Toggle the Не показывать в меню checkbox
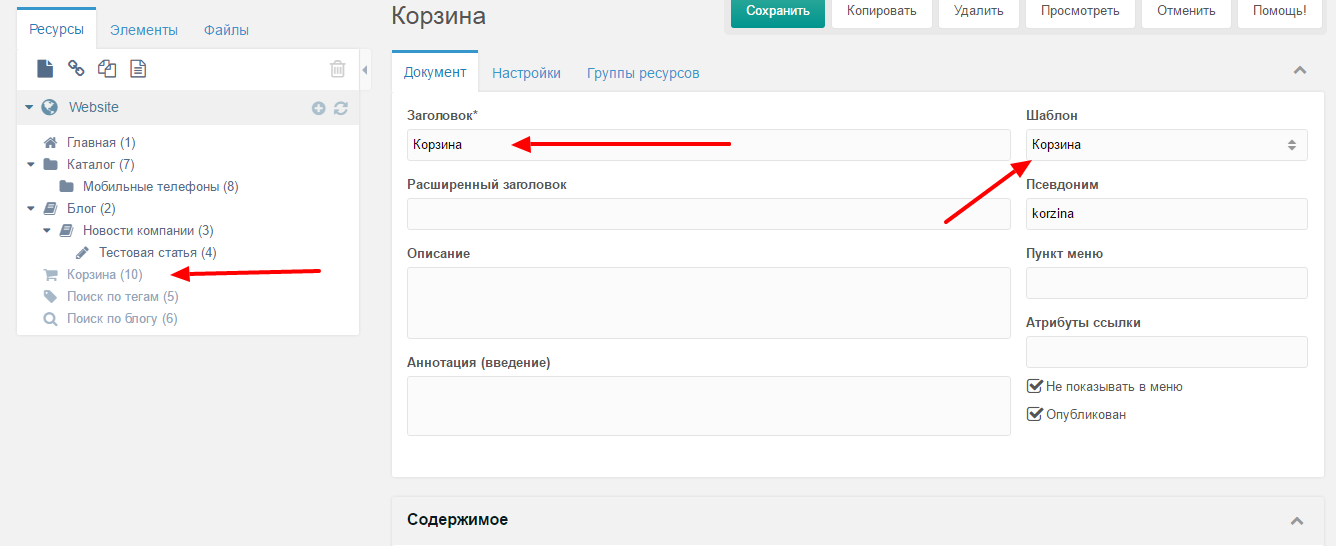1336x546 pixels. [1035, 386]
